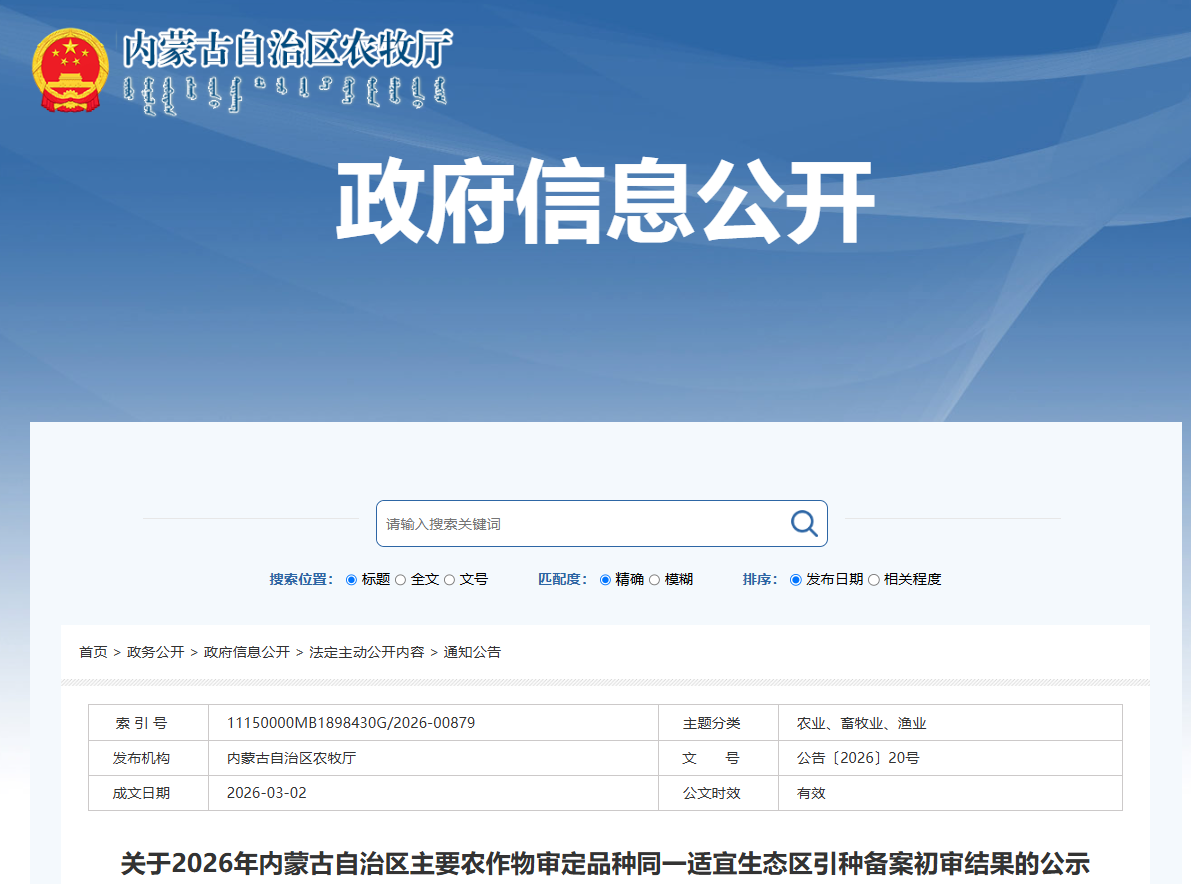
Task: Open the 政府信息公开 breadcrumb link
Action: click(246, 652)
